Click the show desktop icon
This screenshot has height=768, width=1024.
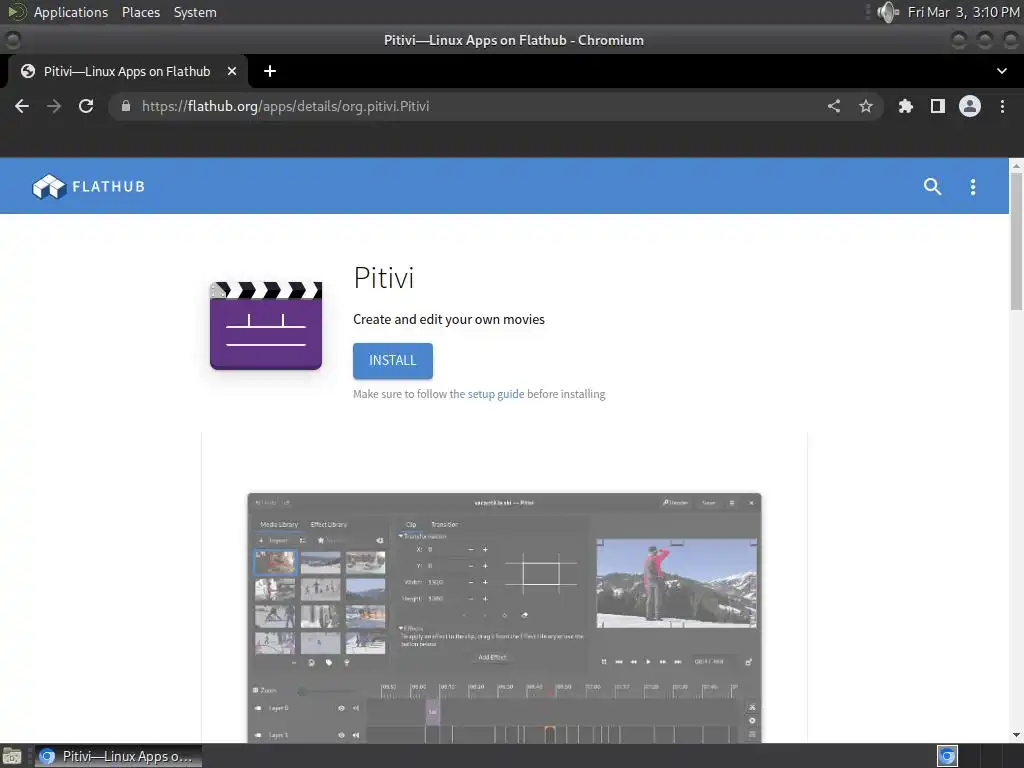tap(12, 756)
